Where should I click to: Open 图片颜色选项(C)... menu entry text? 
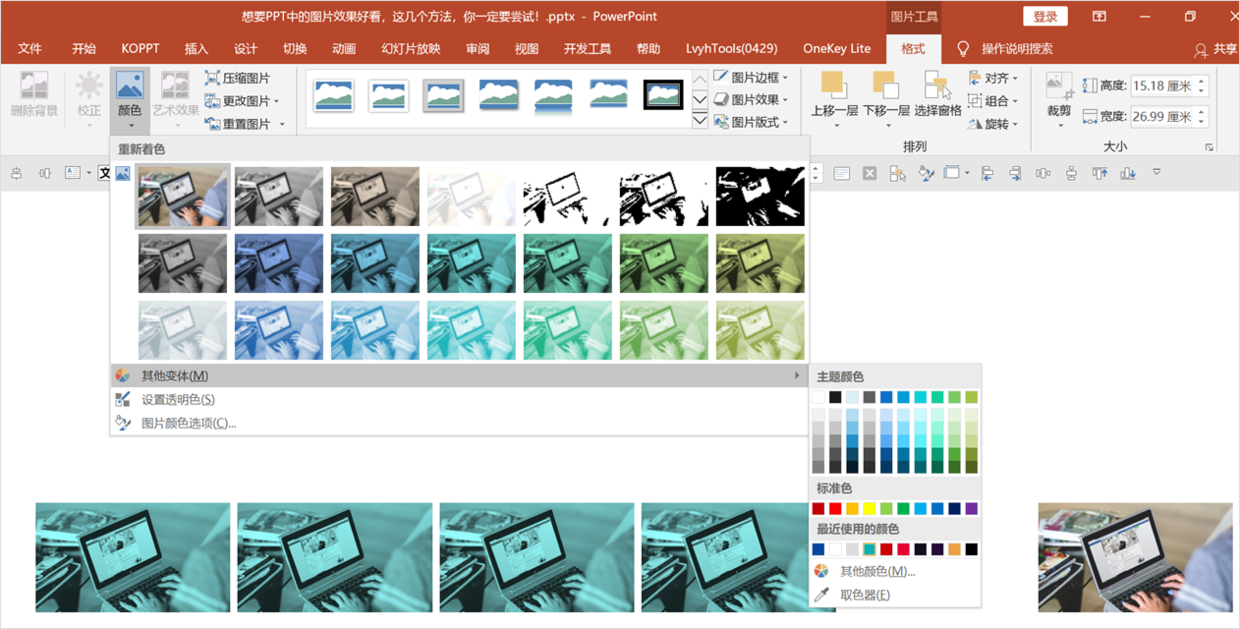(x=189, y=423)
